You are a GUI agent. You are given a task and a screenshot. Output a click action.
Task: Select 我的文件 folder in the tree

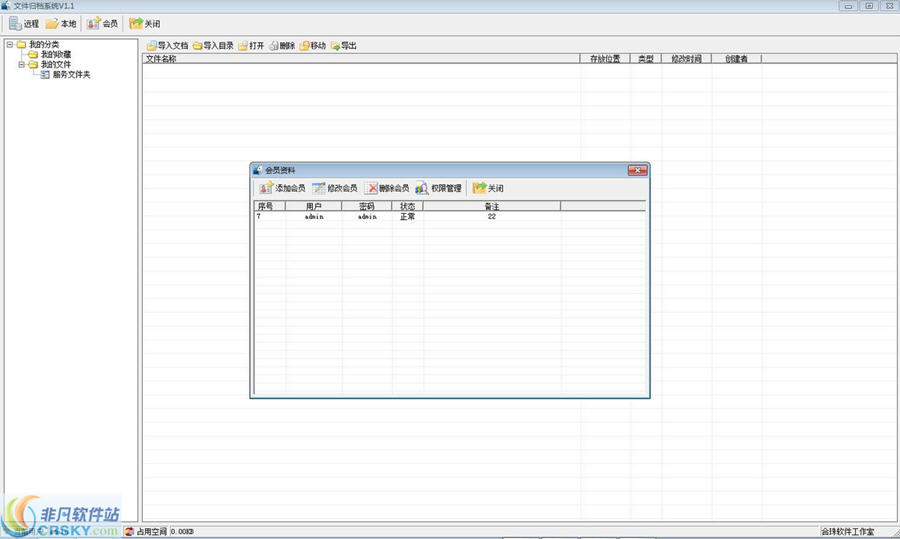tap(56, 64)
